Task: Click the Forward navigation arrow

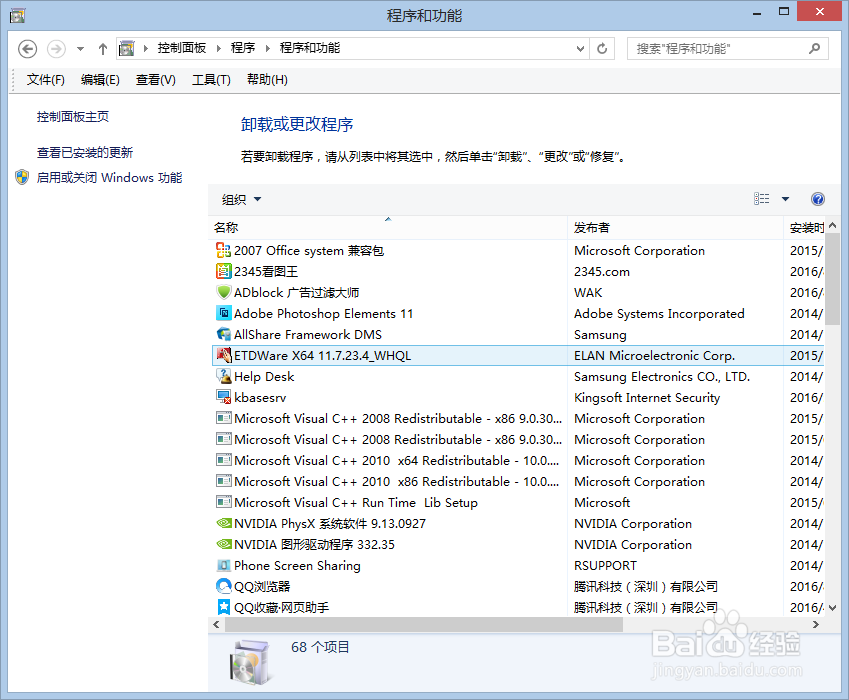Action: pos(56,49)
